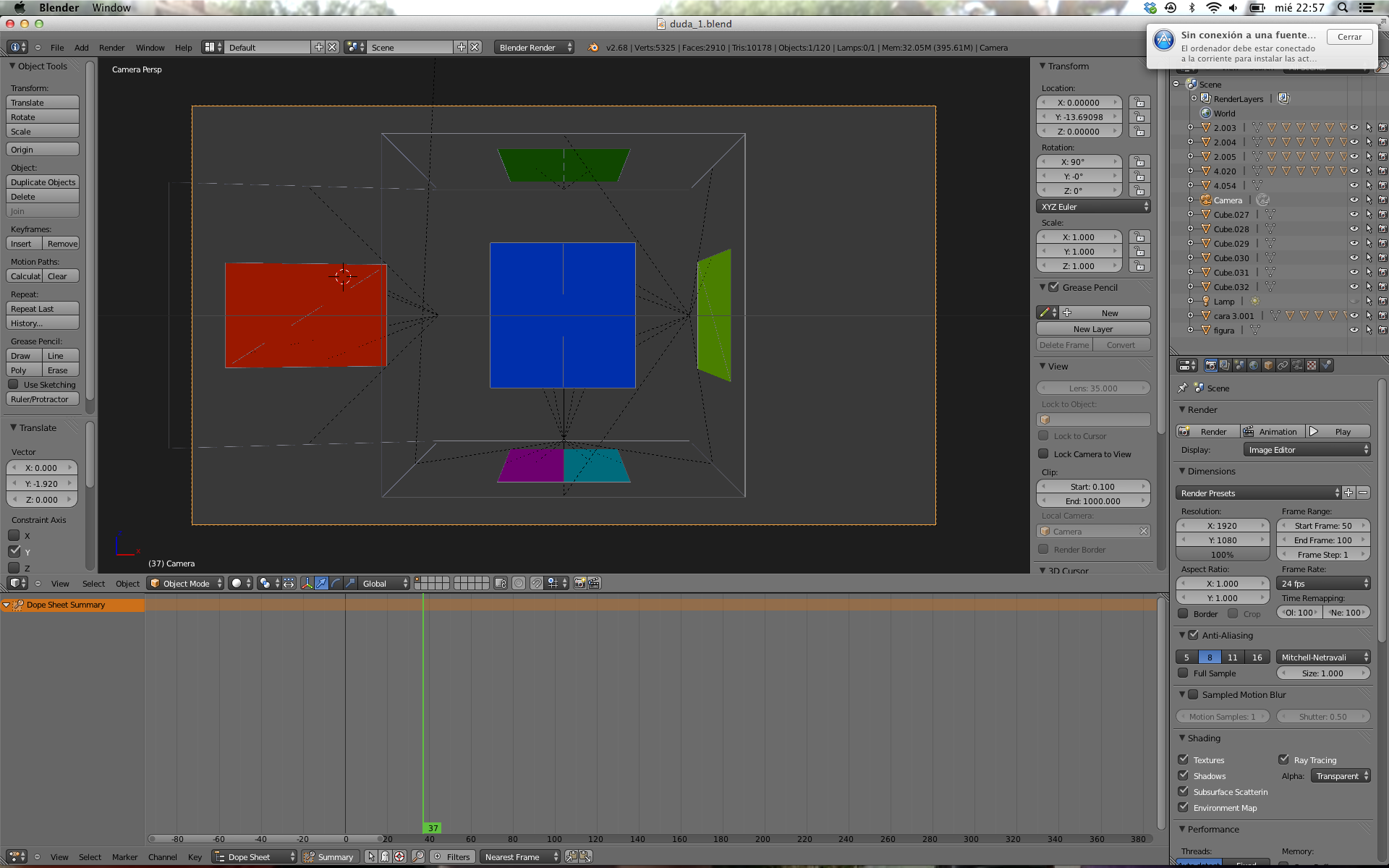Open the Blender Render engine dropdown

(x=535, y=47)
